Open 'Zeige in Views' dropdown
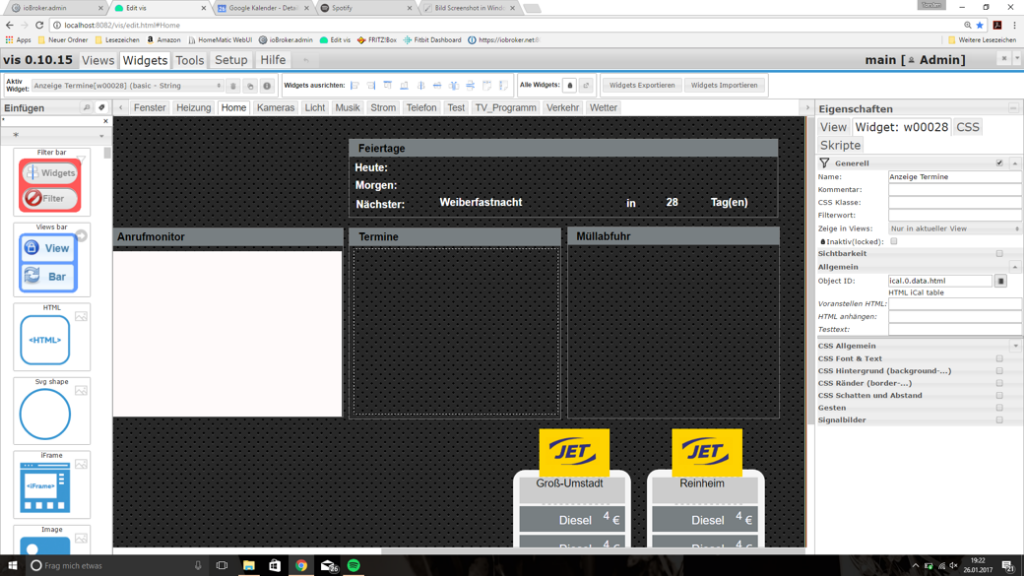This screenshot has width=1024, height=576. (953, 229)
